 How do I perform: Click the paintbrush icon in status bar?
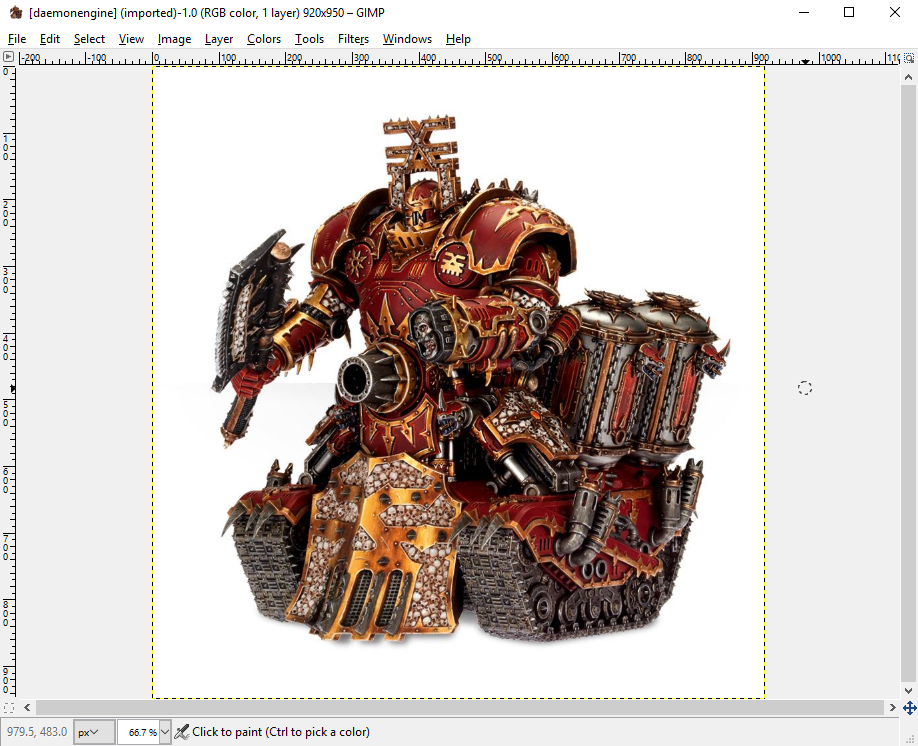(181, 732)
